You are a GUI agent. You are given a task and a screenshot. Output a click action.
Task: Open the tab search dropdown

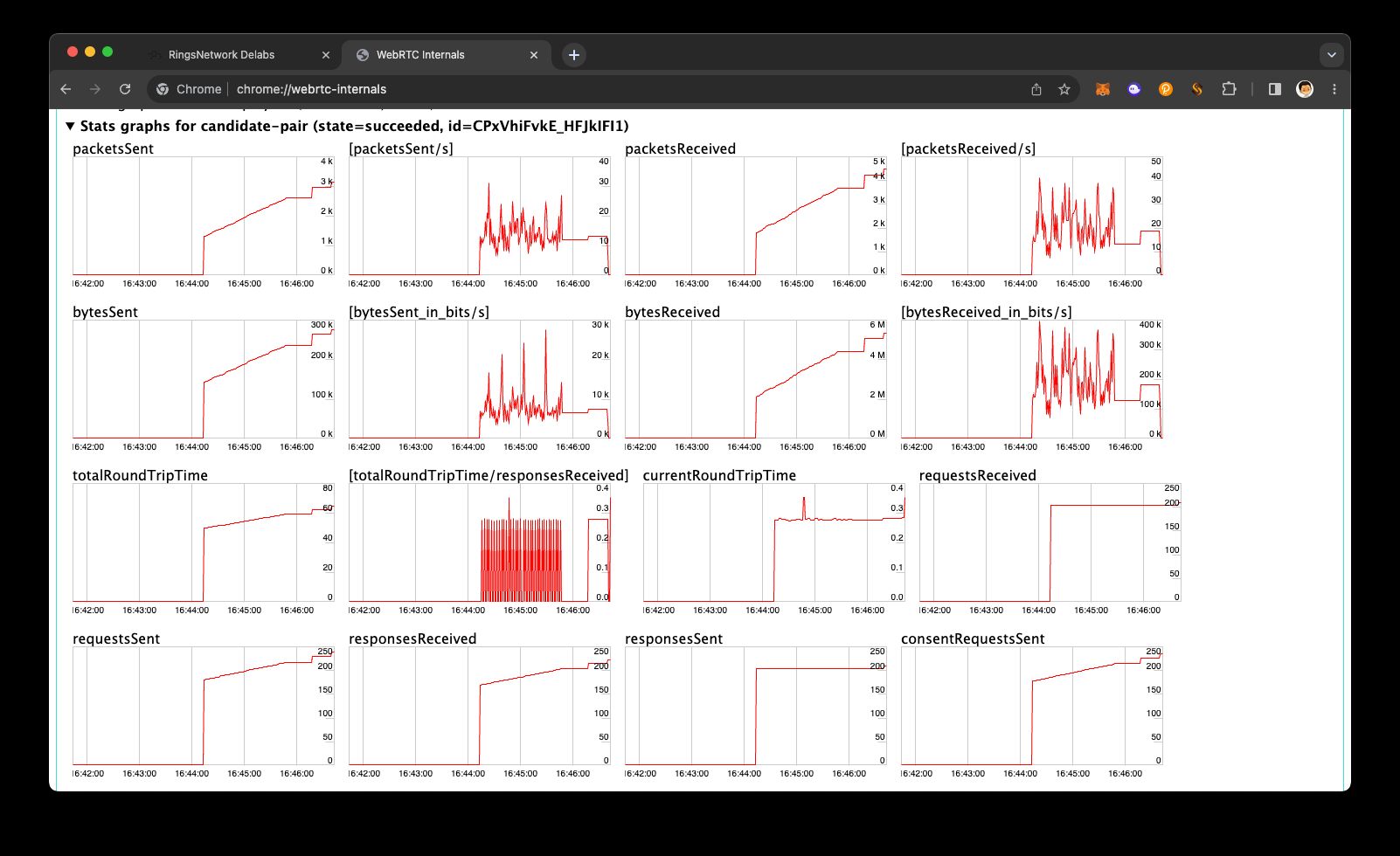(x=1331, y=55)
